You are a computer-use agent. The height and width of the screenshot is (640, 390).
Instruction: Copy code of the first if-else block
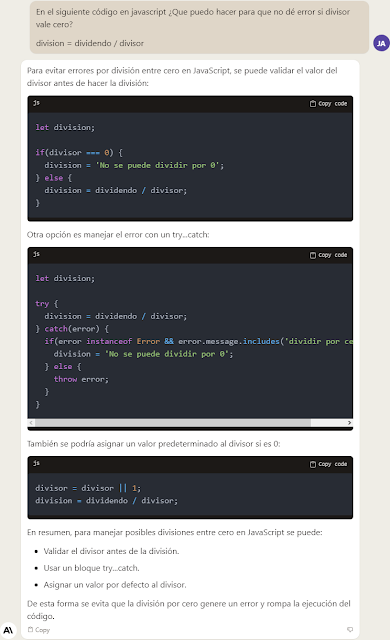(x=328, y=104)
